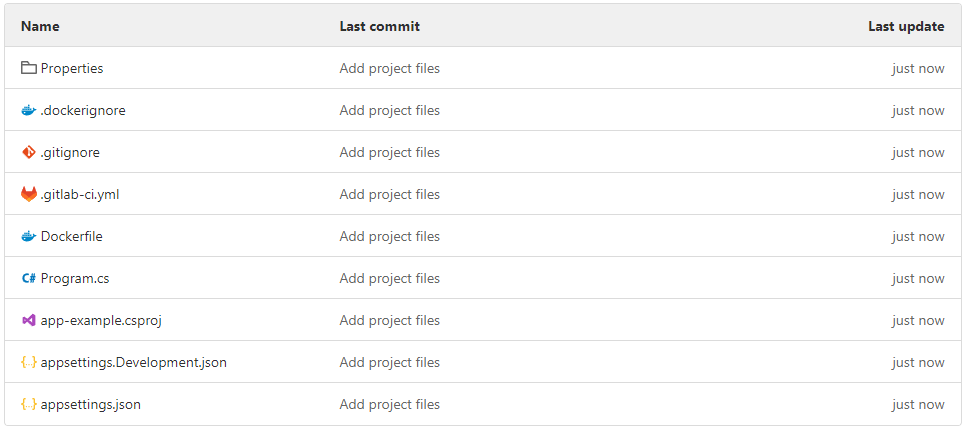Click the GitLab fox icon

tap(28, 194)
